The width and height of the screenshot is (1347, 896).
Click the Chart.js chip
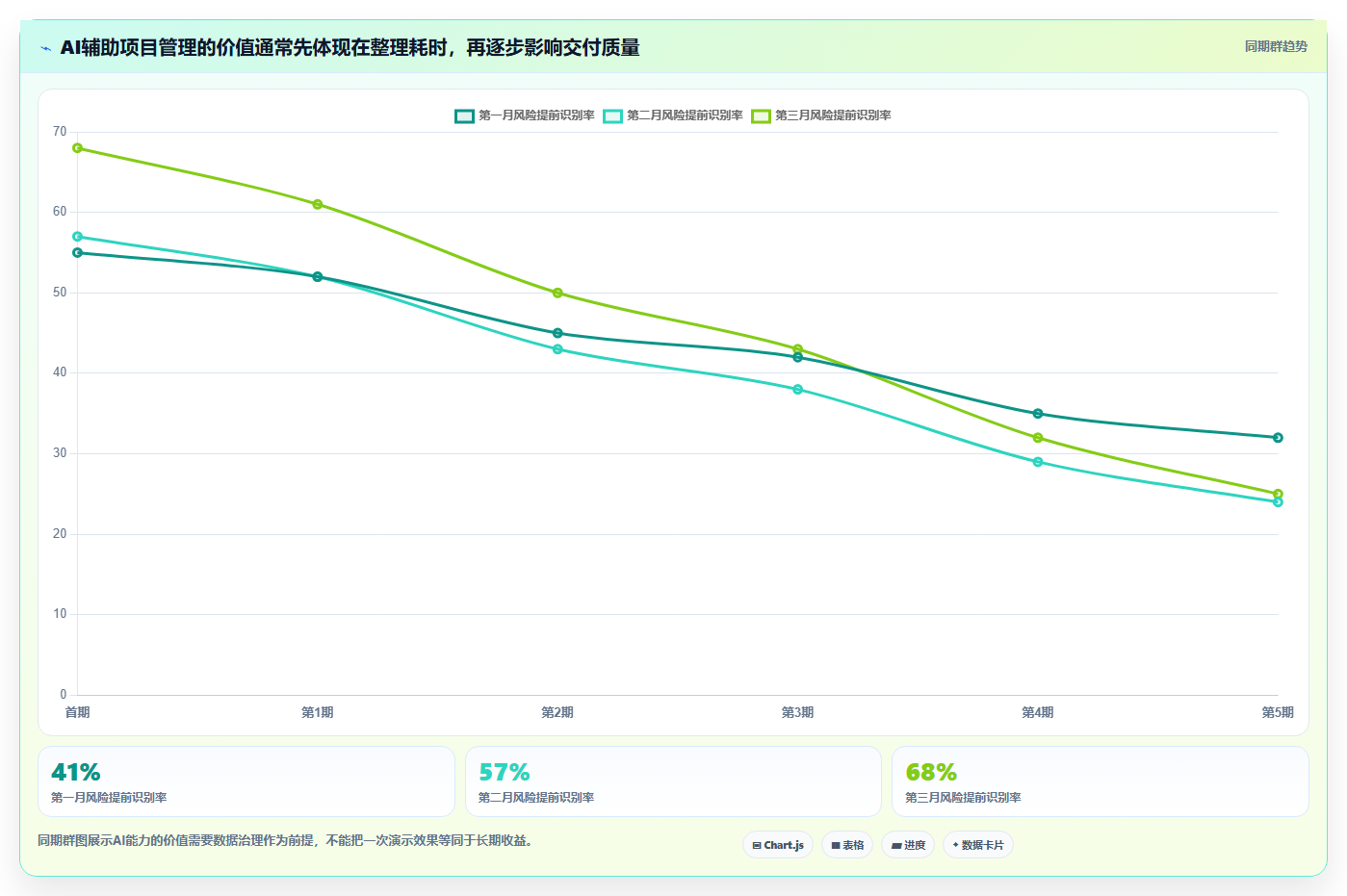tap(778, 845)
